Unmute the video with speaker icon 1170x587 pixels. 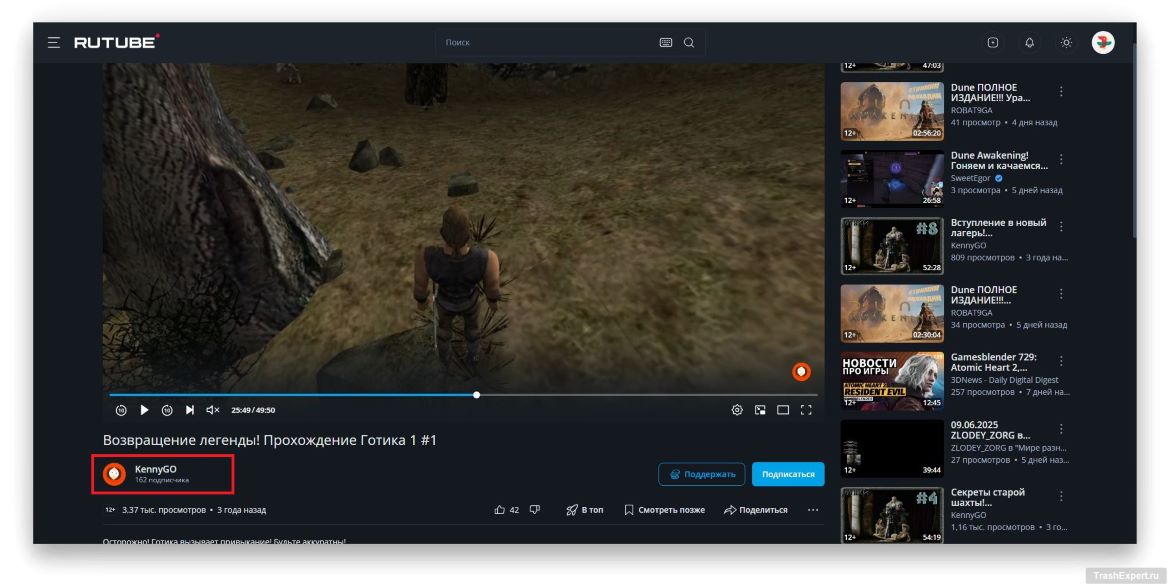pos(213,410)
